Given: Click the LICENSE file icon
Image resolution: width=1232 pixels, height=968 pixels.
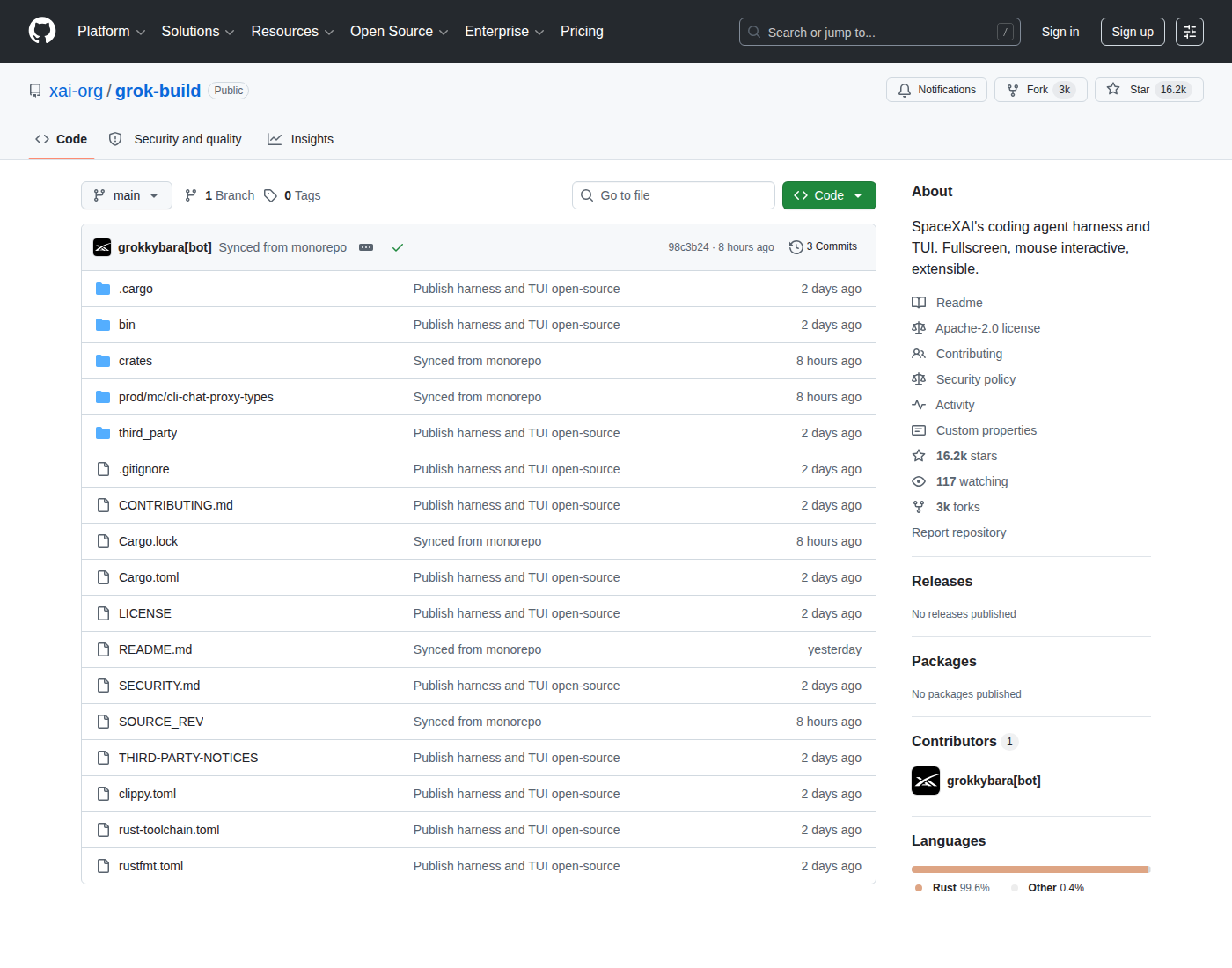Looking at the screenshot, I should tap(103, 613).
